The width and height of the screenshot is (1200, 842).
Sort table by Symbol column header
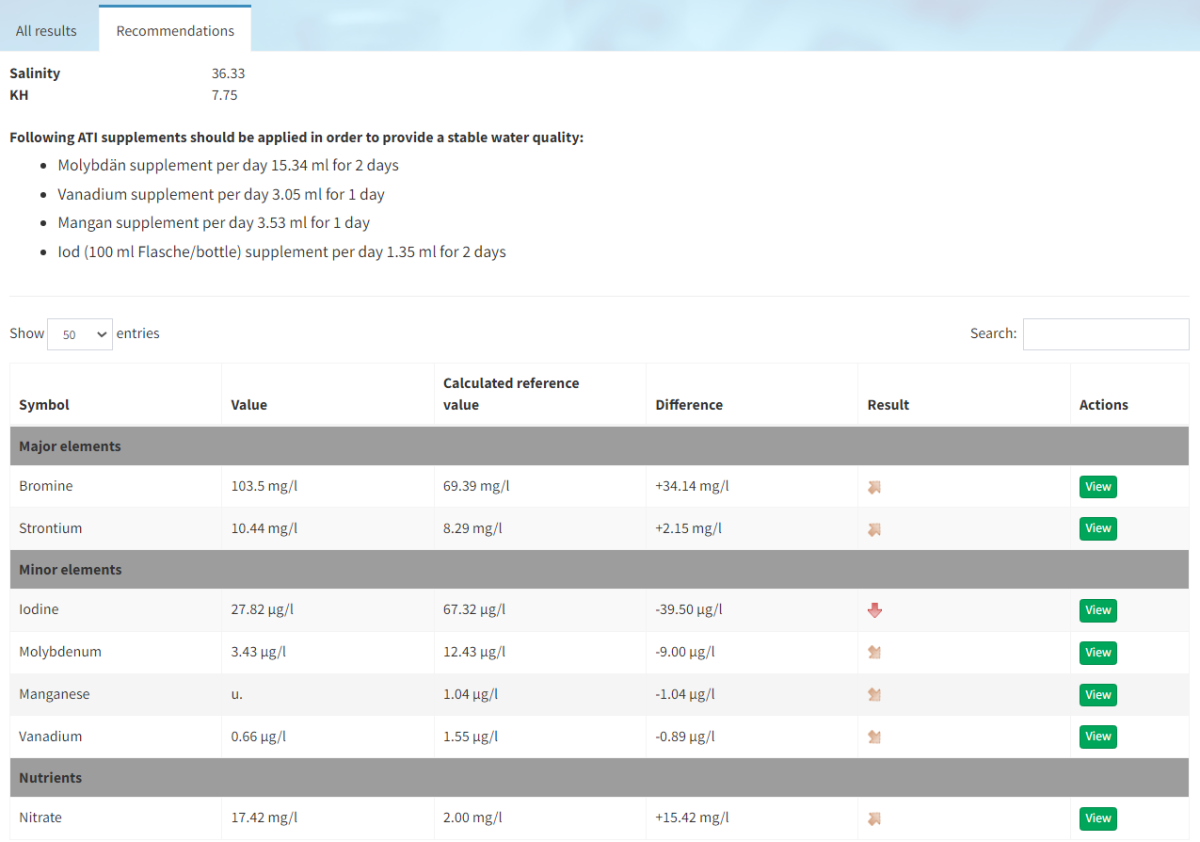point(116,395)
